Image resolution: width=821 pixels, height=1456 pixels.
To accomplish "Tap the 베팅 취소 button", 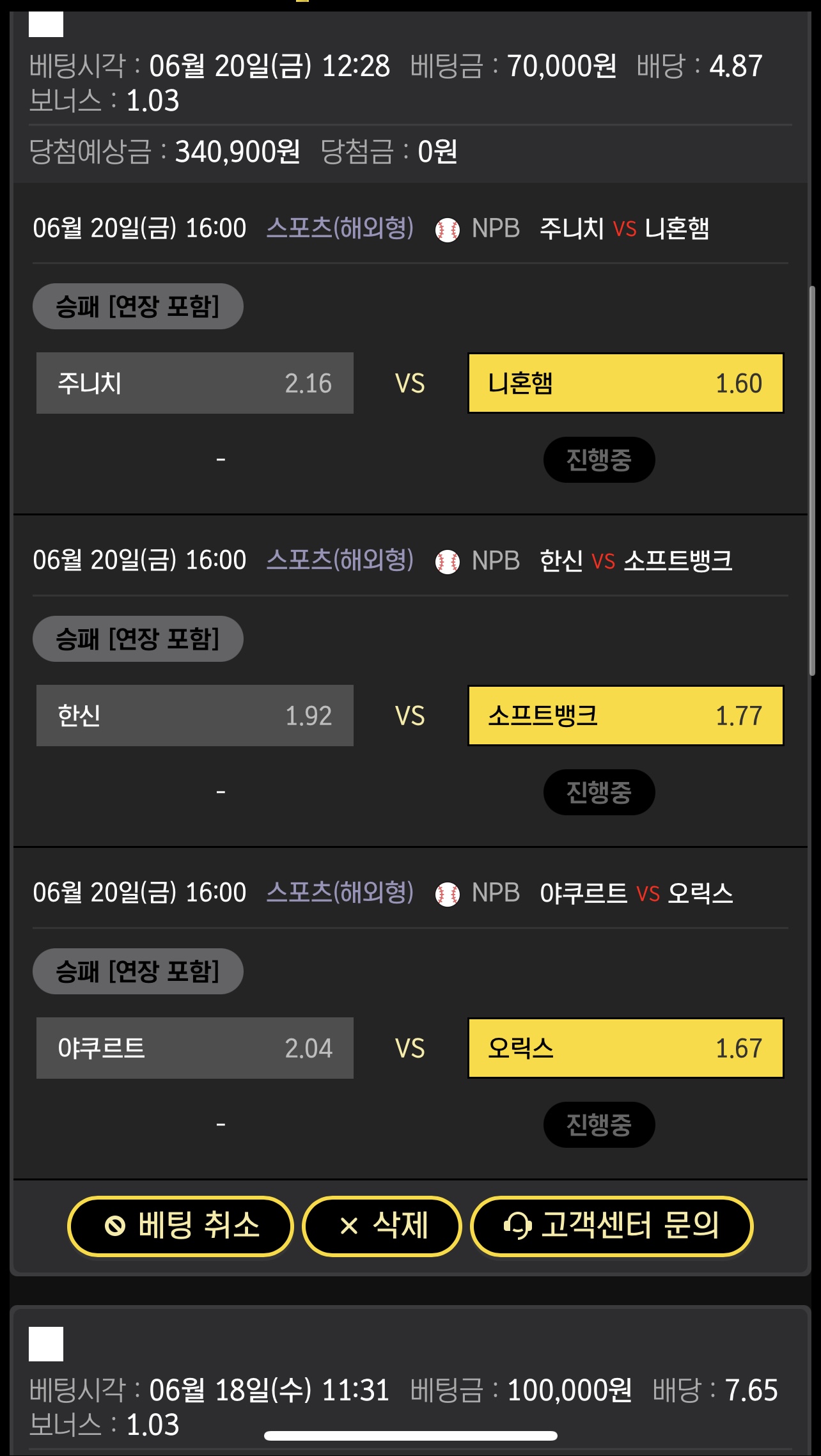I will click(180, 1226).
